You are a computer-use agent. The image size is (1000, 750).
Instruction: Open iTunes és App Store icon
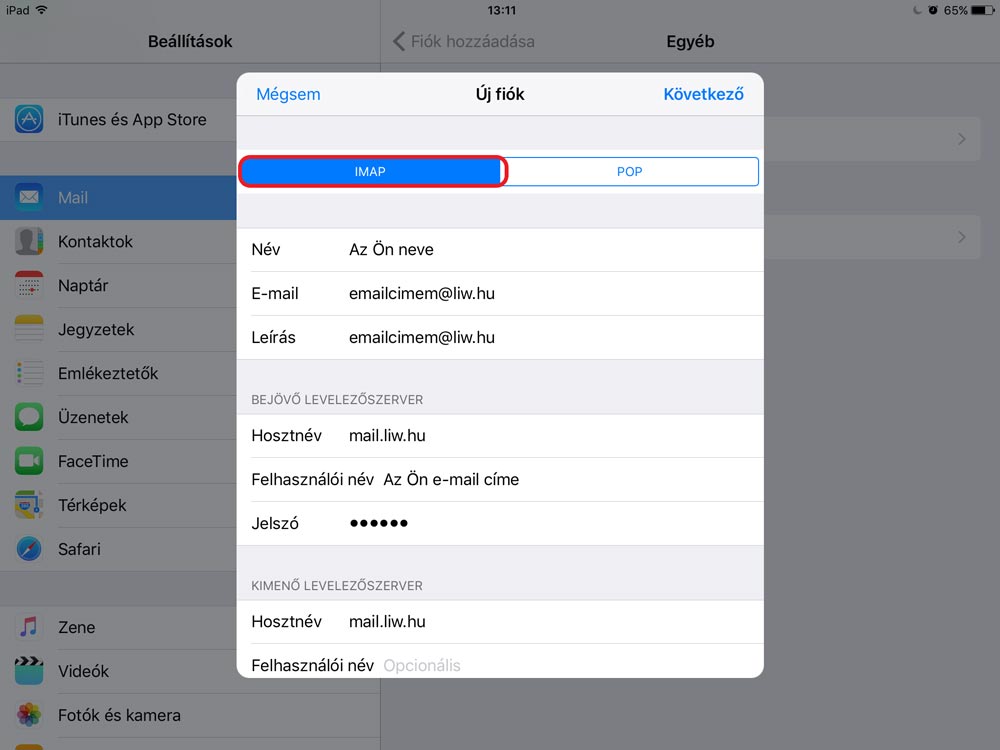point(29,120)
